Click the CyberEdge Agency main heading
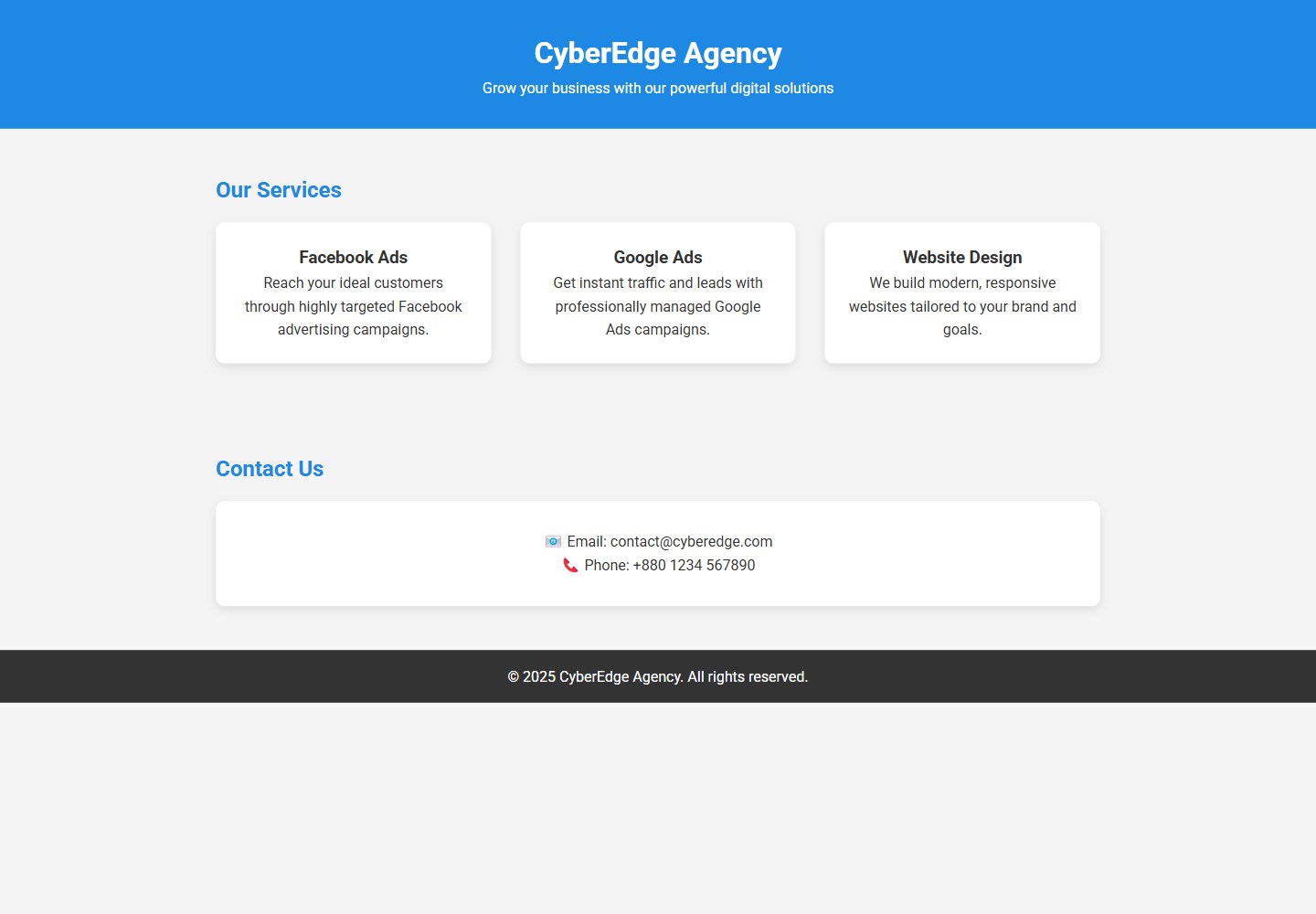 coord(658,53)
